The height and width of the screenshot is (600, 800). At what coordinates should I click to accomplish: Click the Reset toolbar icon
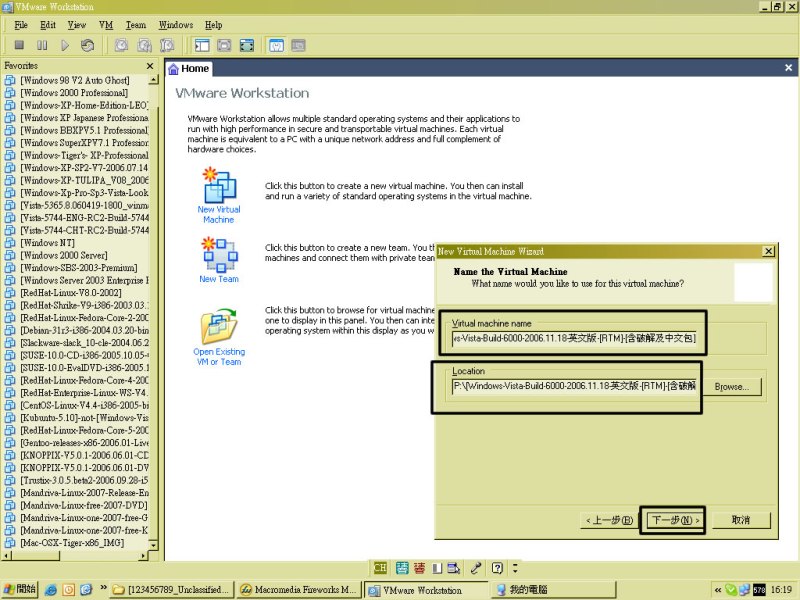tap(88, 45)
